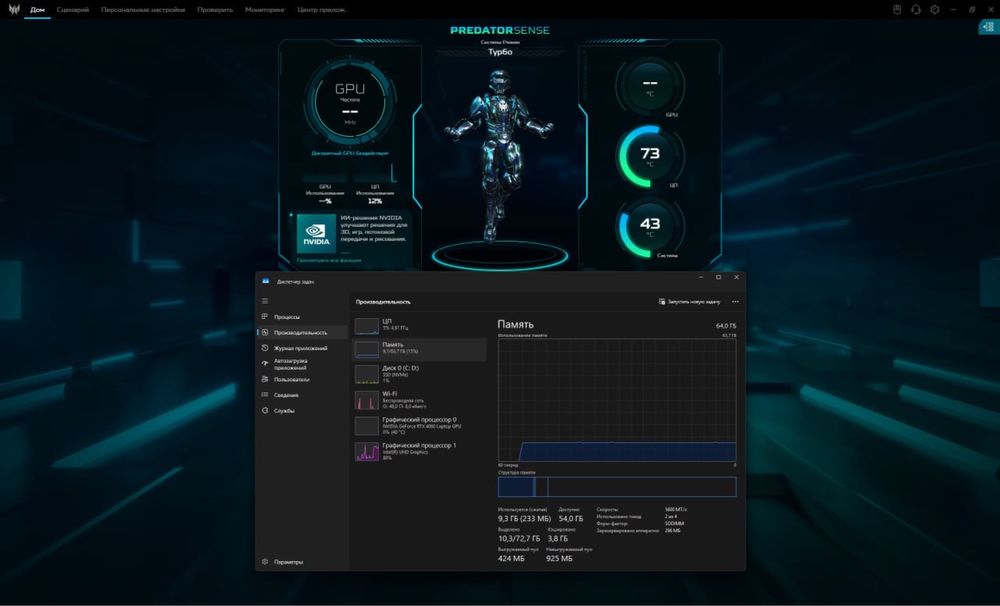Click the Просмотреть все функции link
Image resolution: width=1000 pixels, height=606 pixels.
coord(329,260)
